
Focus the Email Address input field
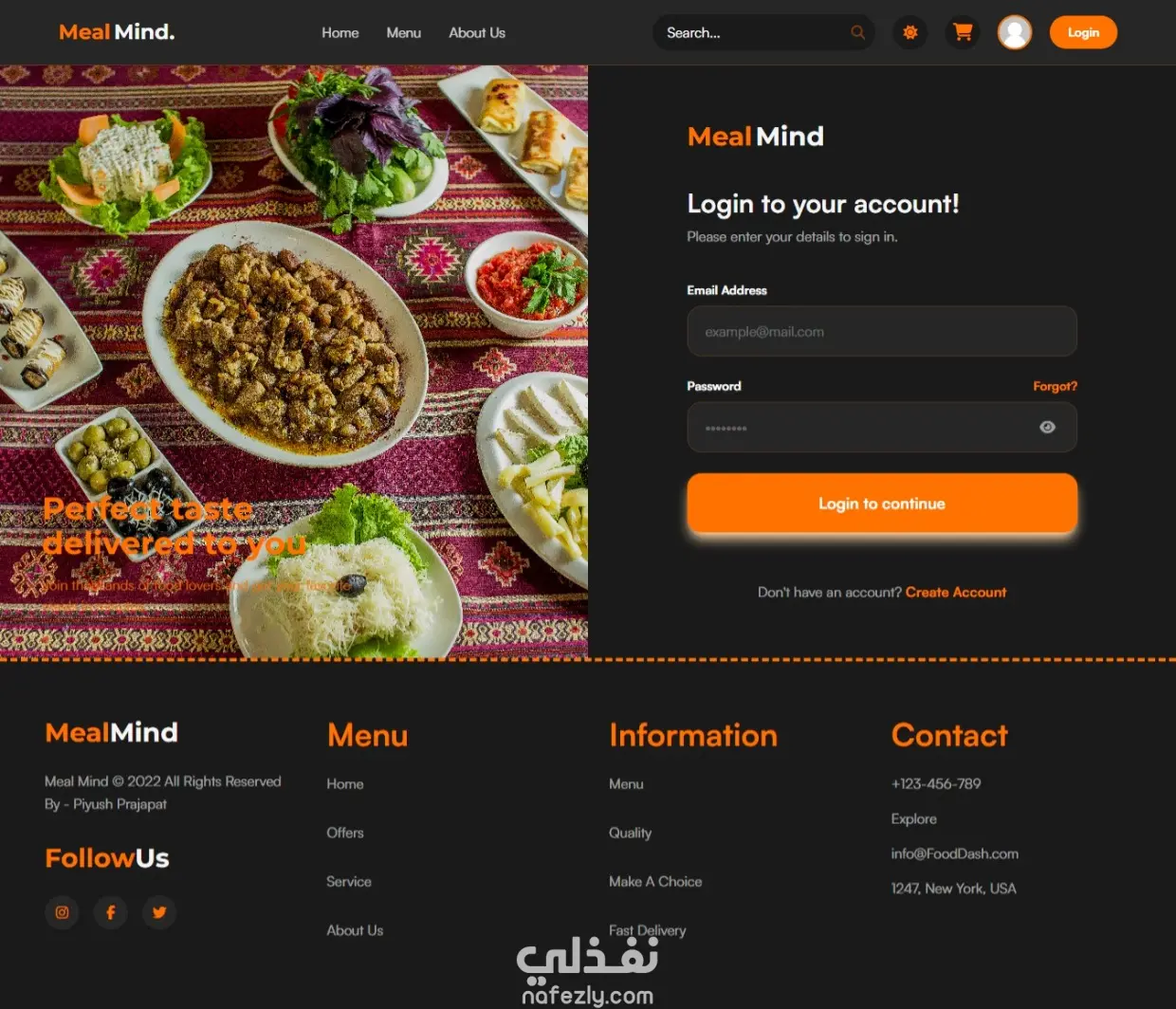pyautogui.click(x=882, y=331)
